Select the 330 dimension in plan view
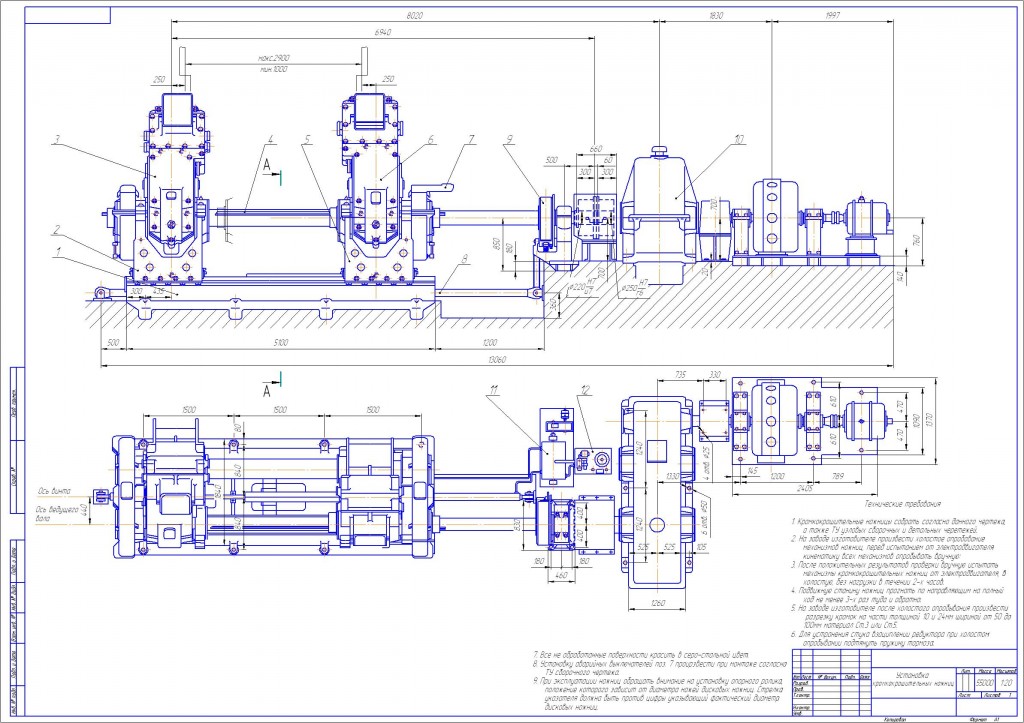The width and height of the screenshot is (1024, 723). point(715,374)
